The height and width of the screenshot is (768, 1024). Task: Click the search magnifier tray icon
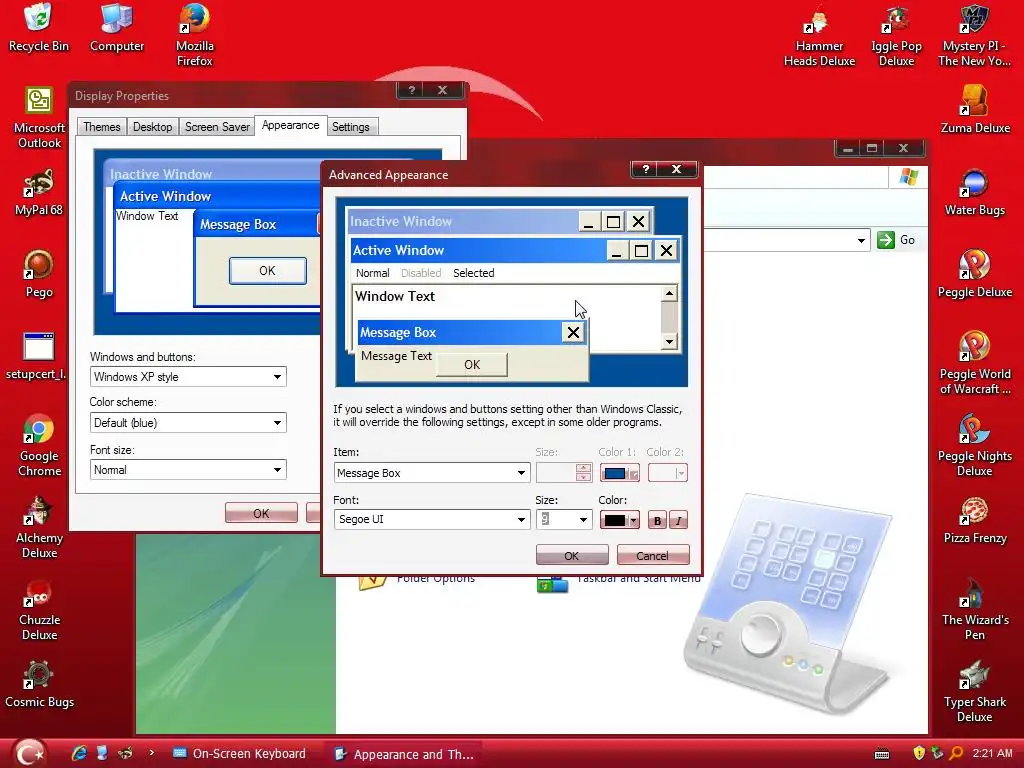tap(956, 753)
